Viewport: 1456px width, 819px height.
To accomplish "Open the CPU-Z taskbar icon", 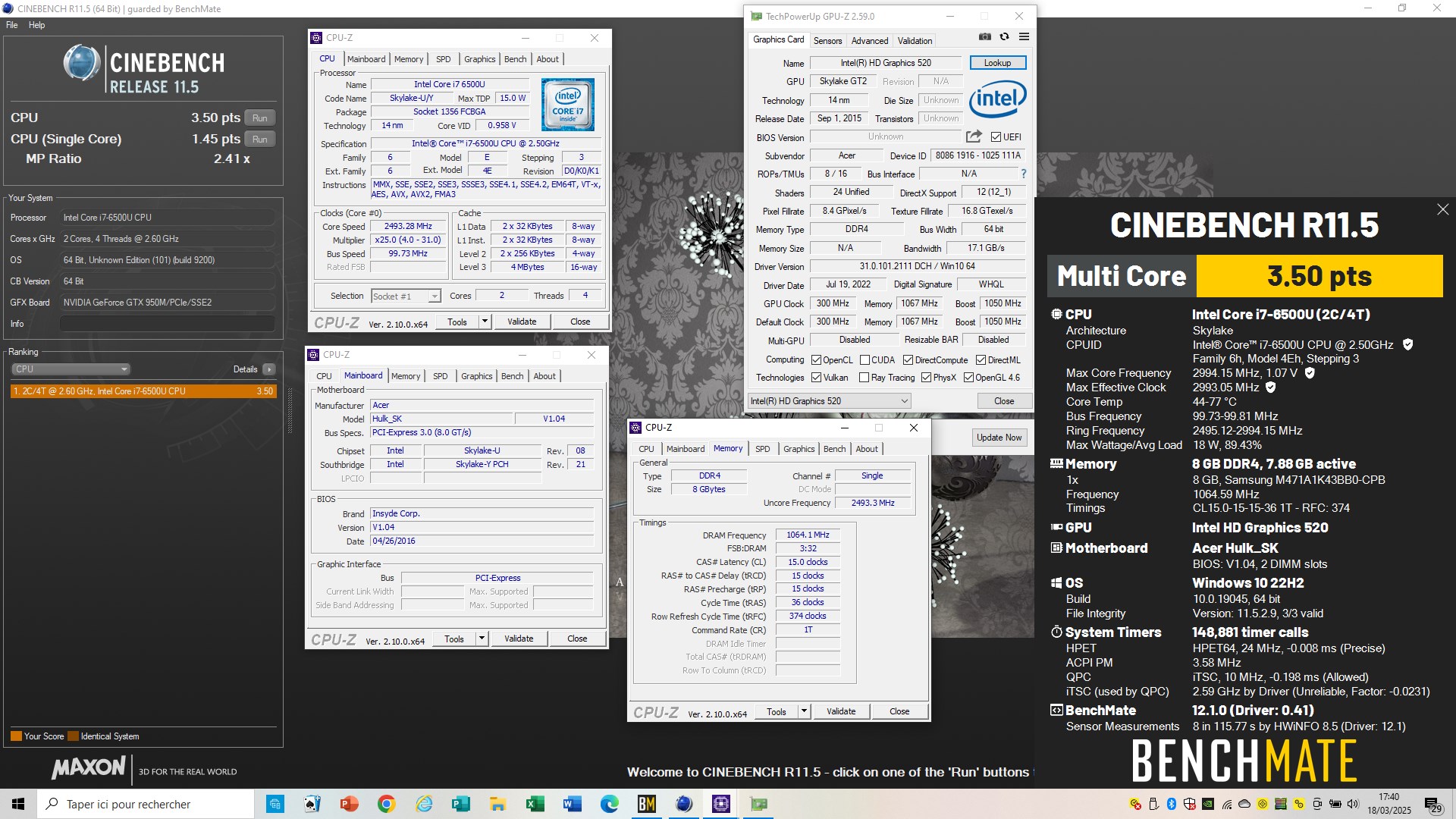I will point(721,804).
